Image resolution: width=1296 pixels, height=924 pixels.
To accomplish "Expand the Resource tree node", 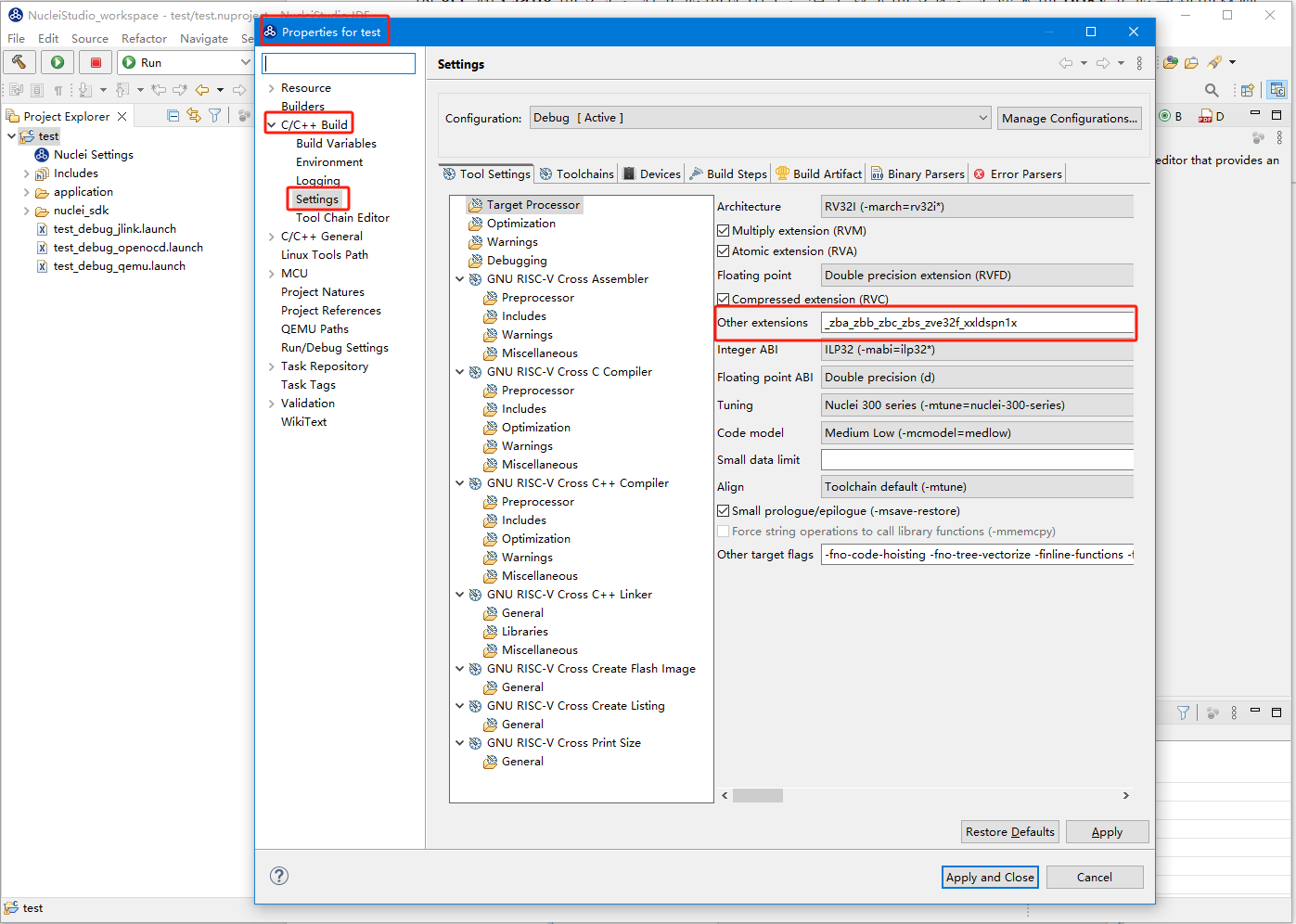I will pos(271,88).
